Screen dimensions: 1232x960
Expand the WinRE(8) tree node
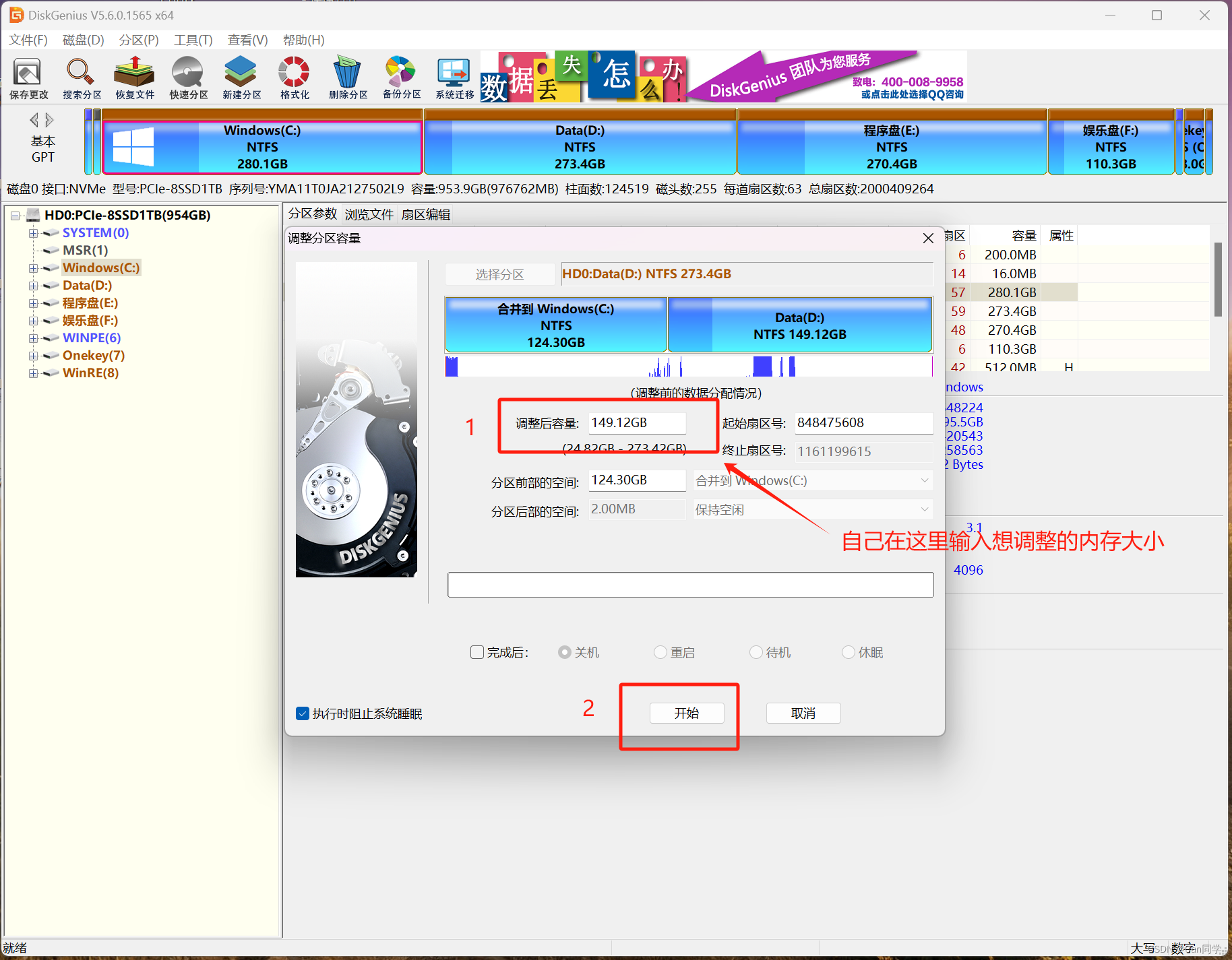coord(33,373)
